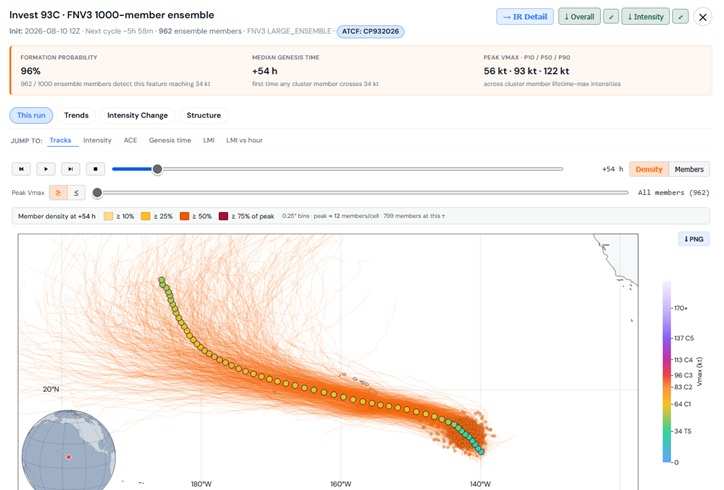Open the IR Detail view
Viewport: 724px width, 490px height.
525,17
